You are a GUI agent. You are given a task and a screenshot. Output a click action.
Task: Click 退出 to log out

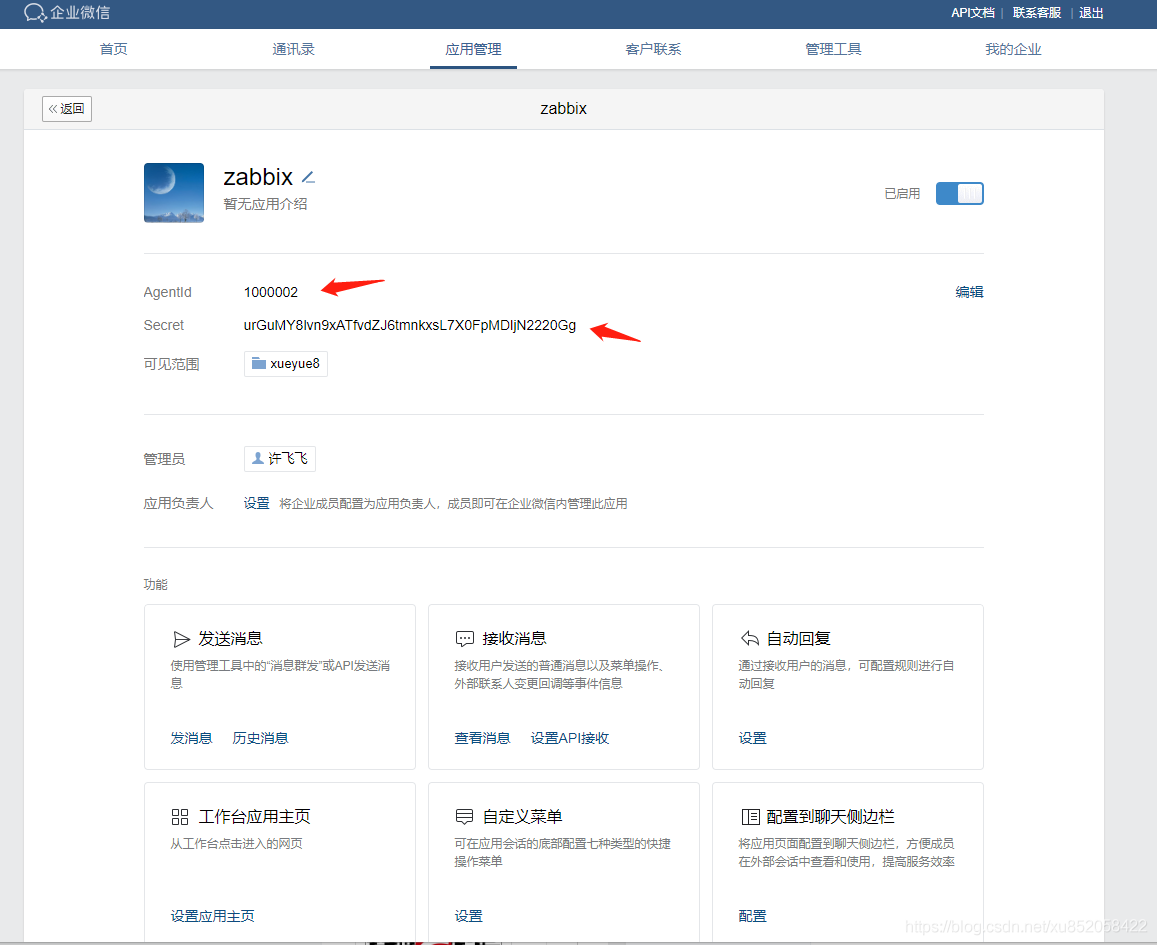[x=1091, y=13]
